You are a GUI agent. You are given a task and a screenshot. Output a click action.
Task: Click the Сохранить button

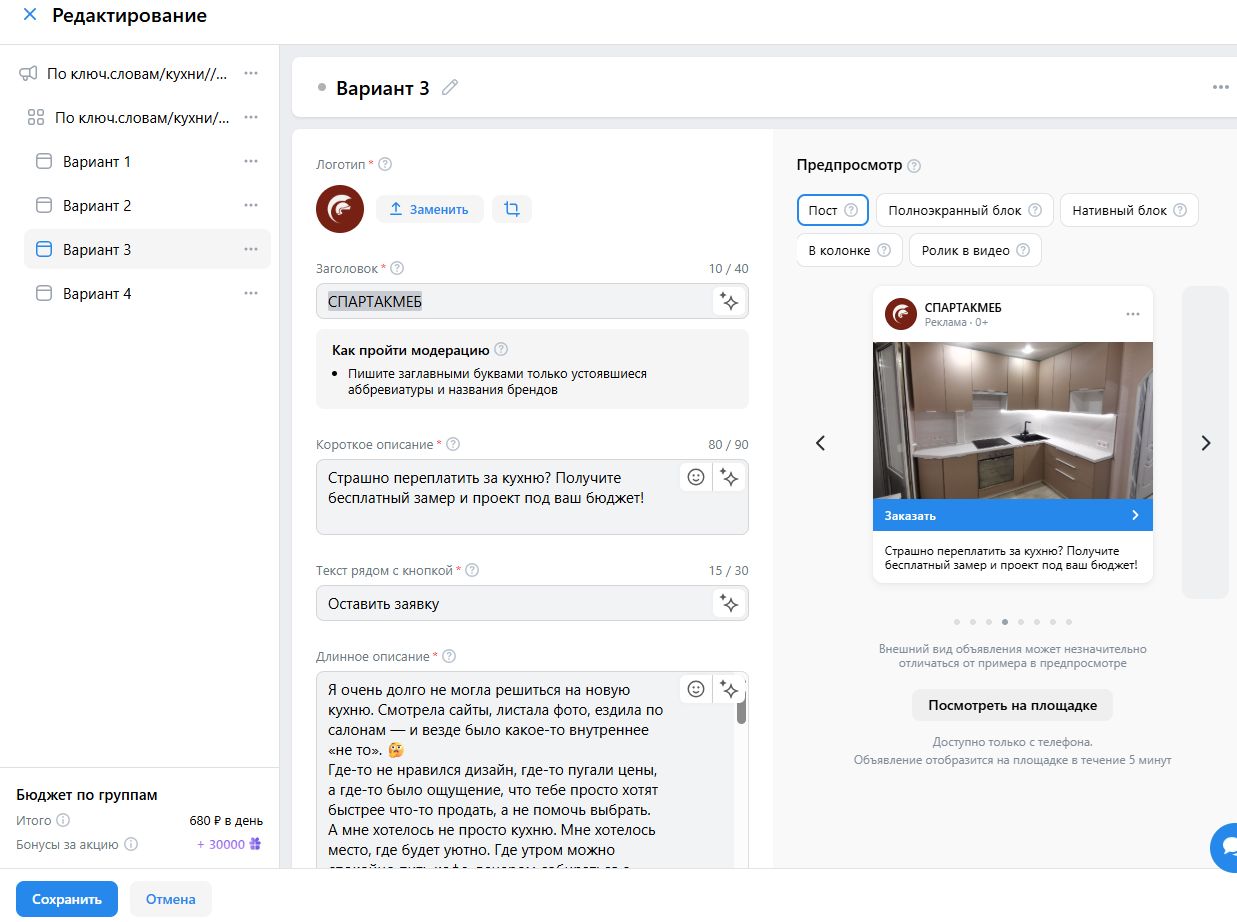pyautogui.click(x=67, y=899)
